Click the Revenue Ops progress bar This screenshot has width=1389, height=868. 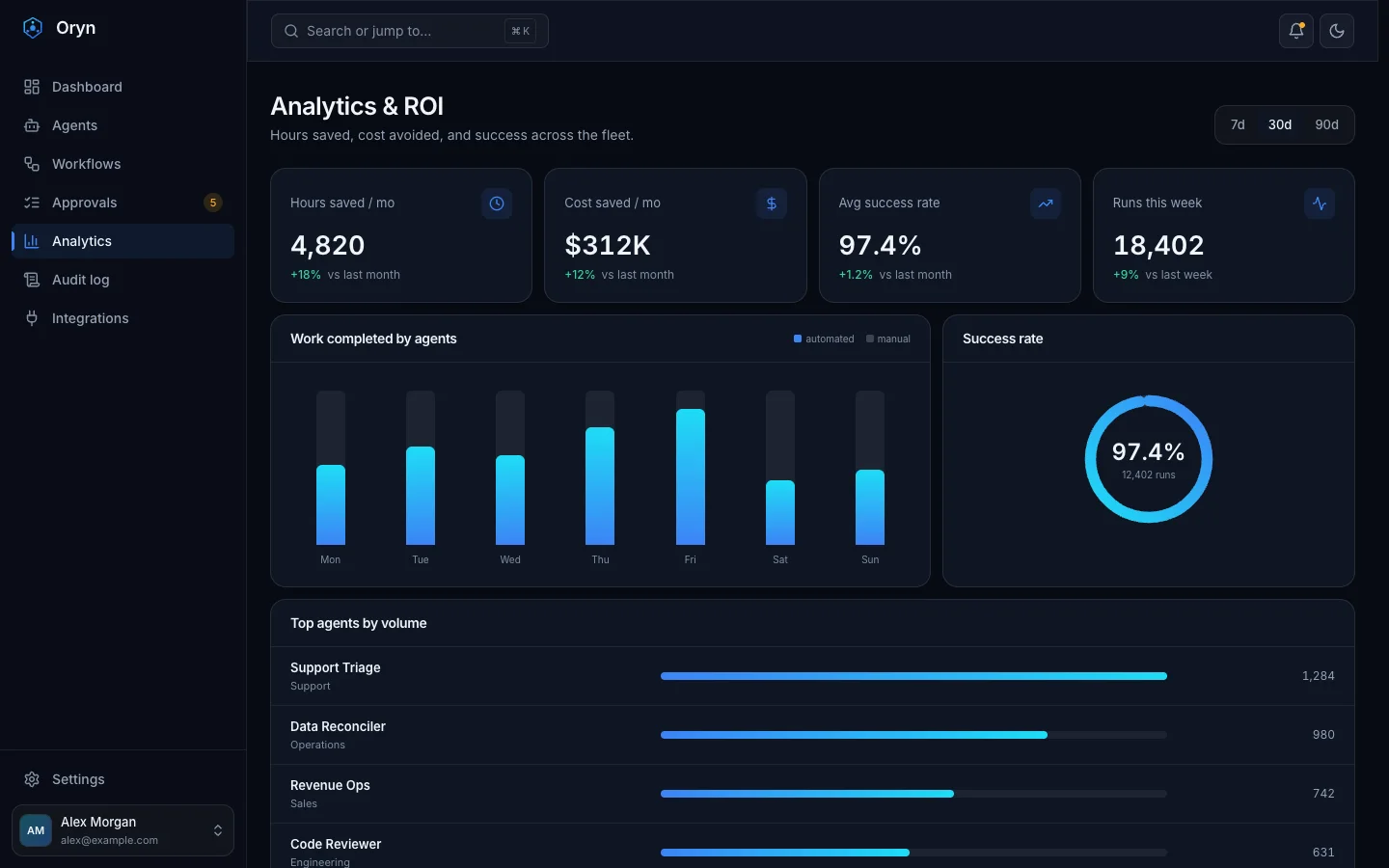tap(913, 794)
